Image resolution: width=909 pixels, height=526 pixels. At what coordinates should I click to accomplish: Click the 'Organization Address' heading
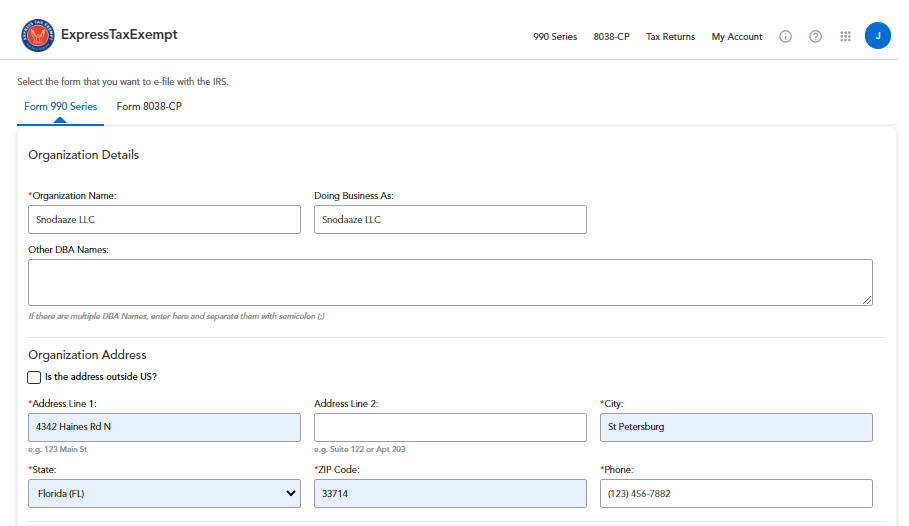87,355
